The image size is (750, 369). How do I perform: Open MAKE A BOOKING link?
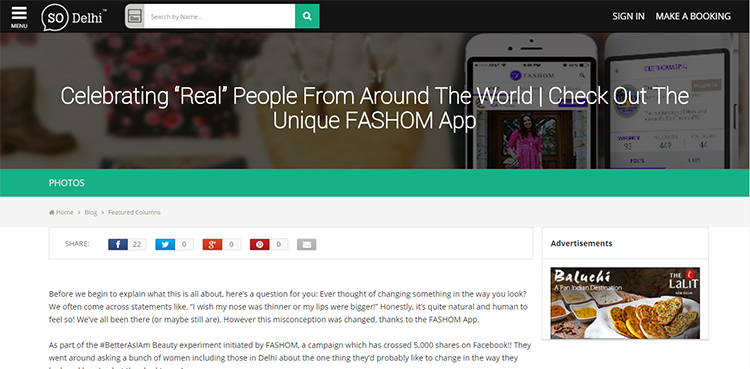coord(693,16)
